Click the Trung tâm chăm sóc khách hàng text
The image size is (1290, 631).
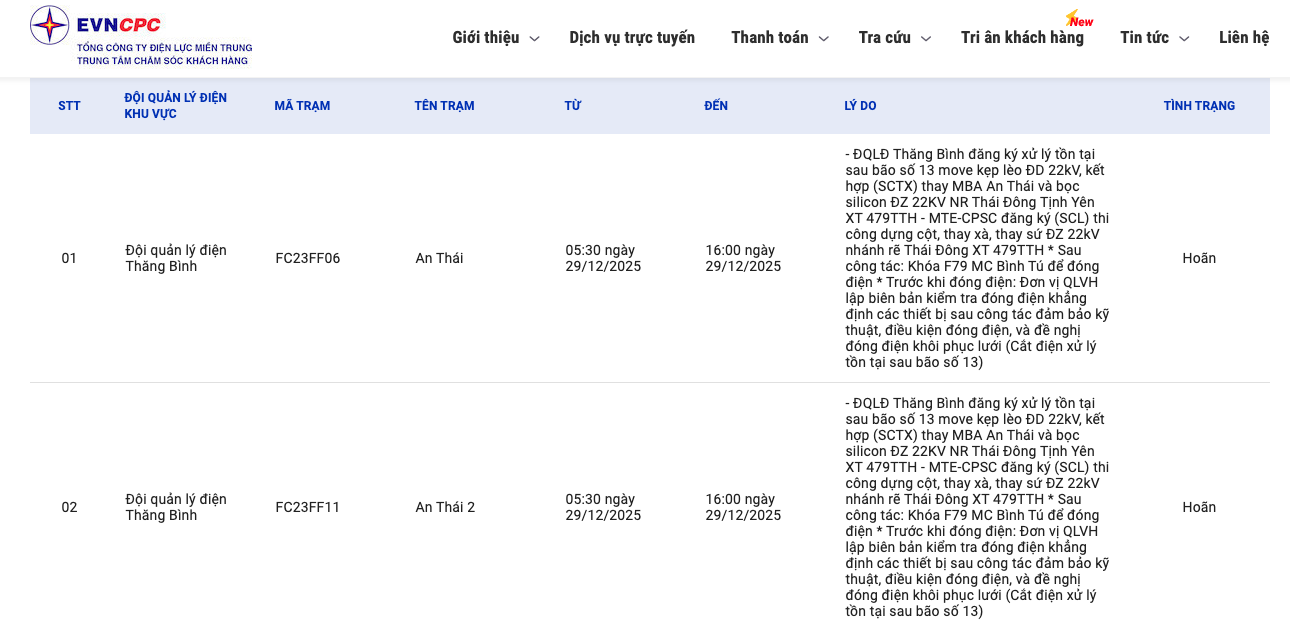(x=162, y=61)
